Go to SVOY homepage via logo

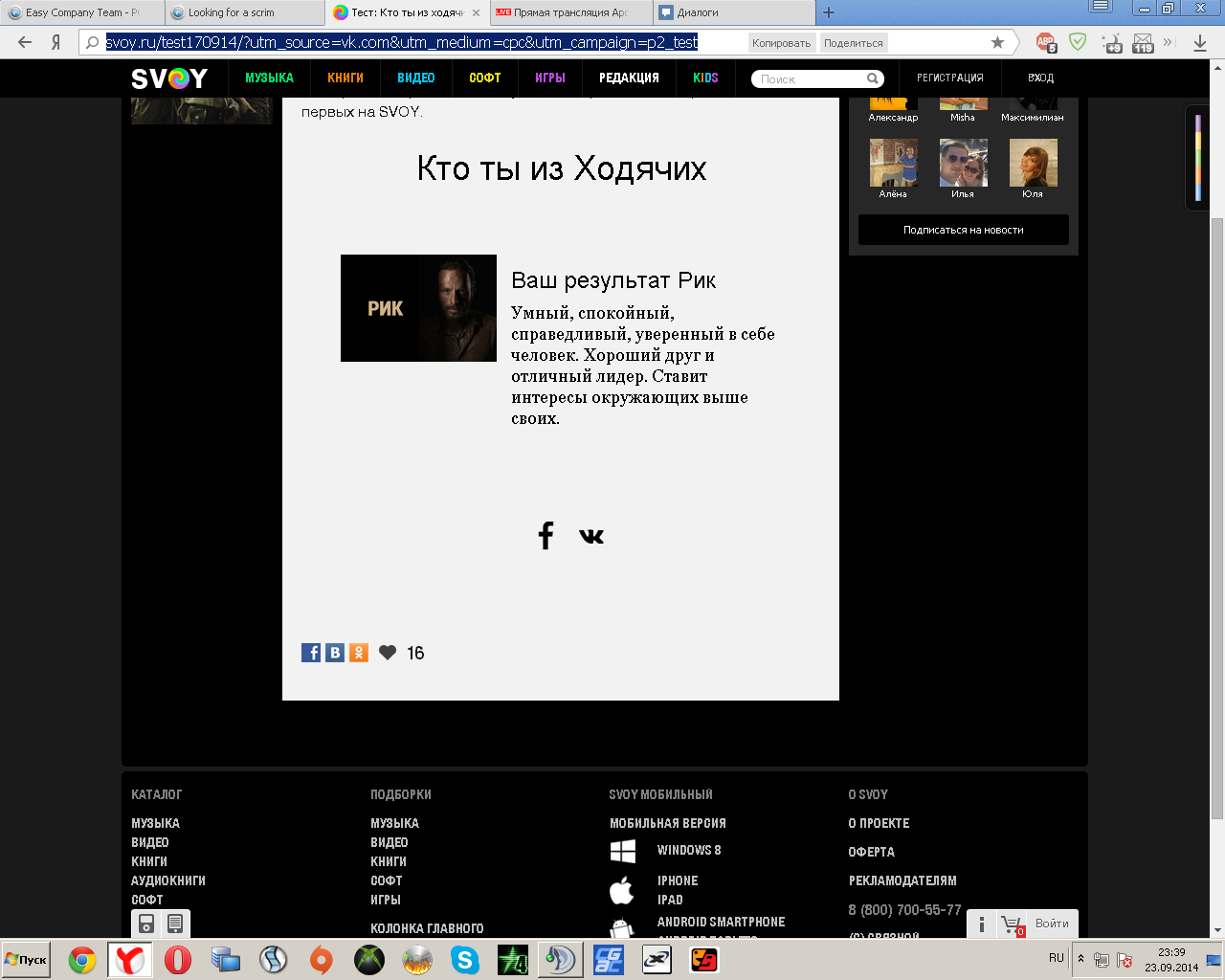click(169, 78)
